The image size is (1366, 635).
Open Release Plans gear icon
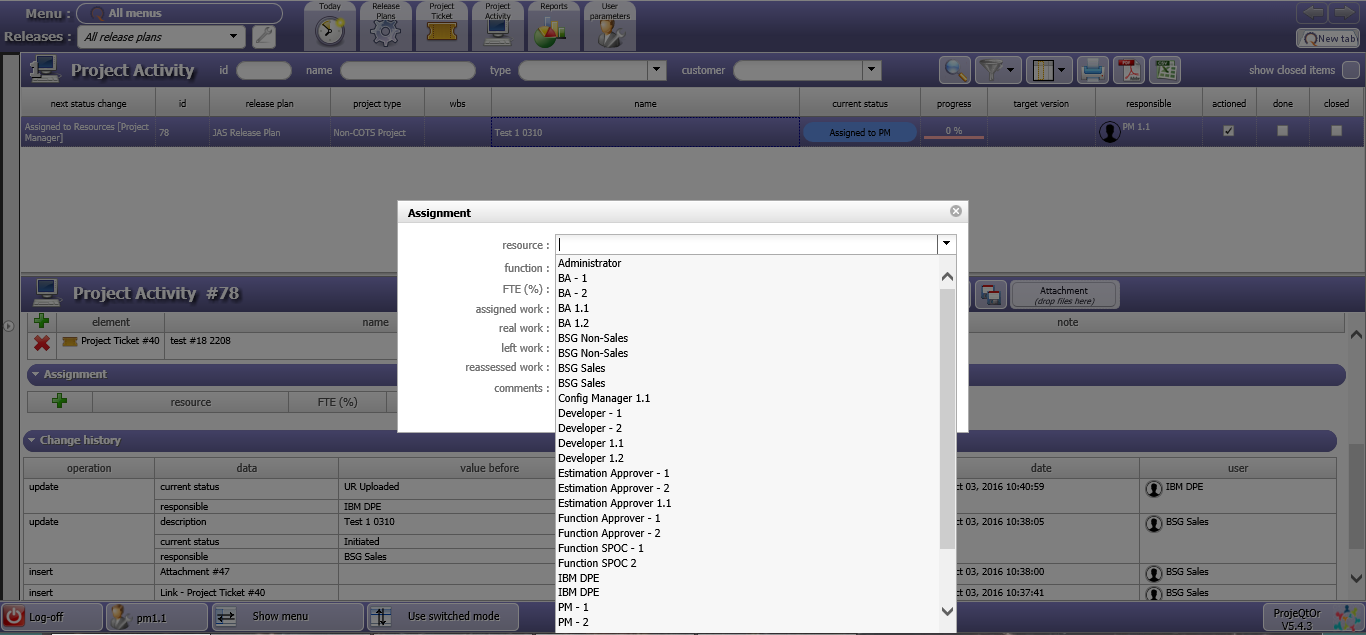point(385,30)
